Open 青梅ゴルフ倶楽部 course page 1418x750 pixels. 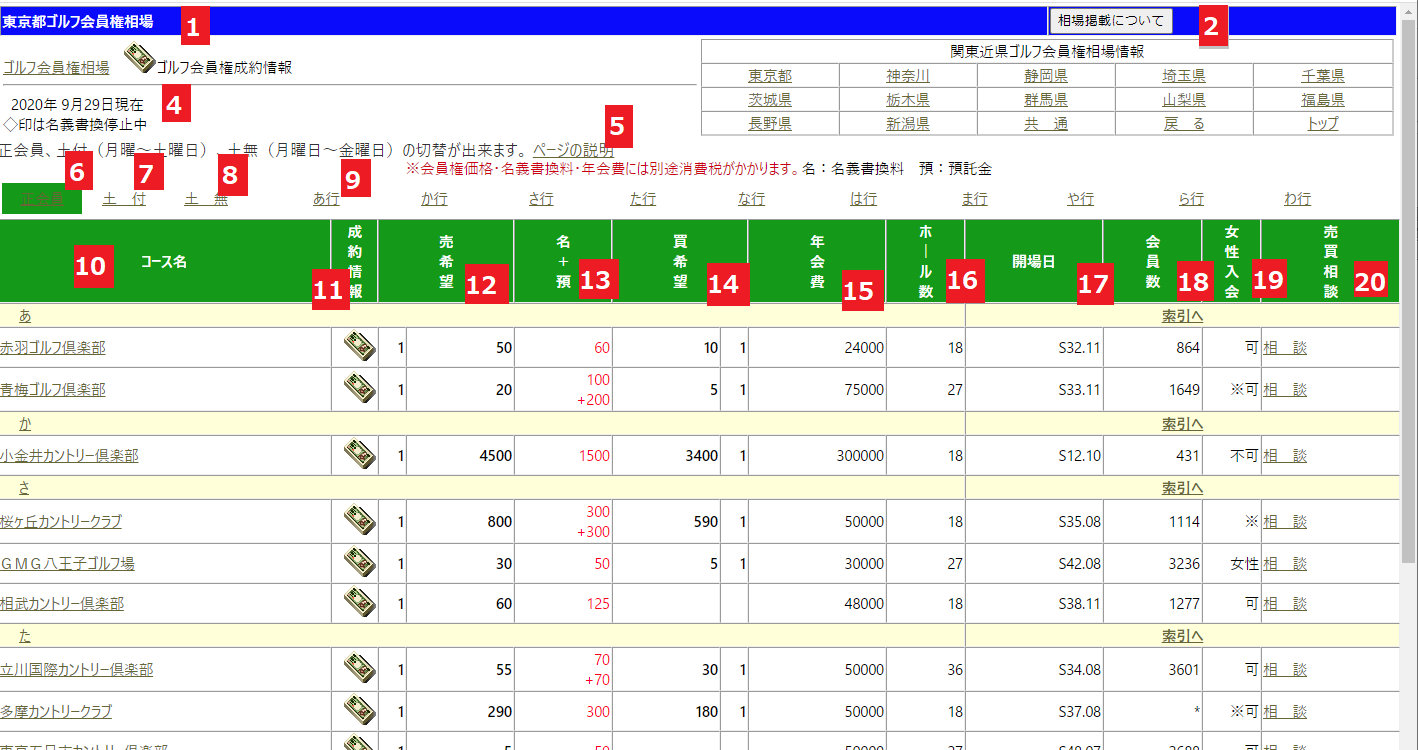point(52,389)
